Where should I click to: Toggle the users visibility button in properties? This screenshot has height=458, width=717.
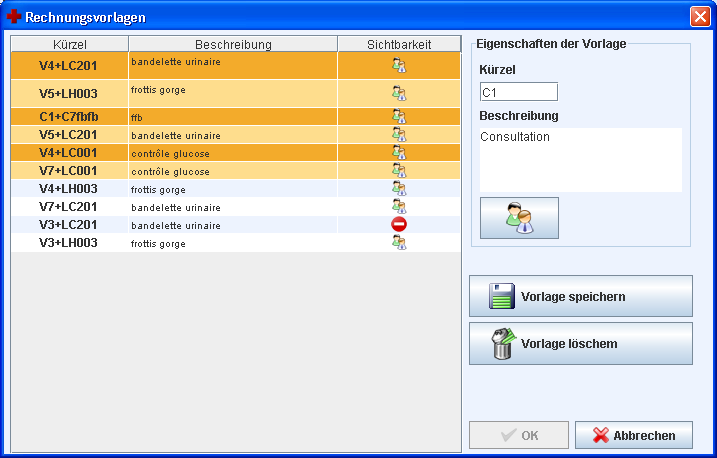coord(519,218)
